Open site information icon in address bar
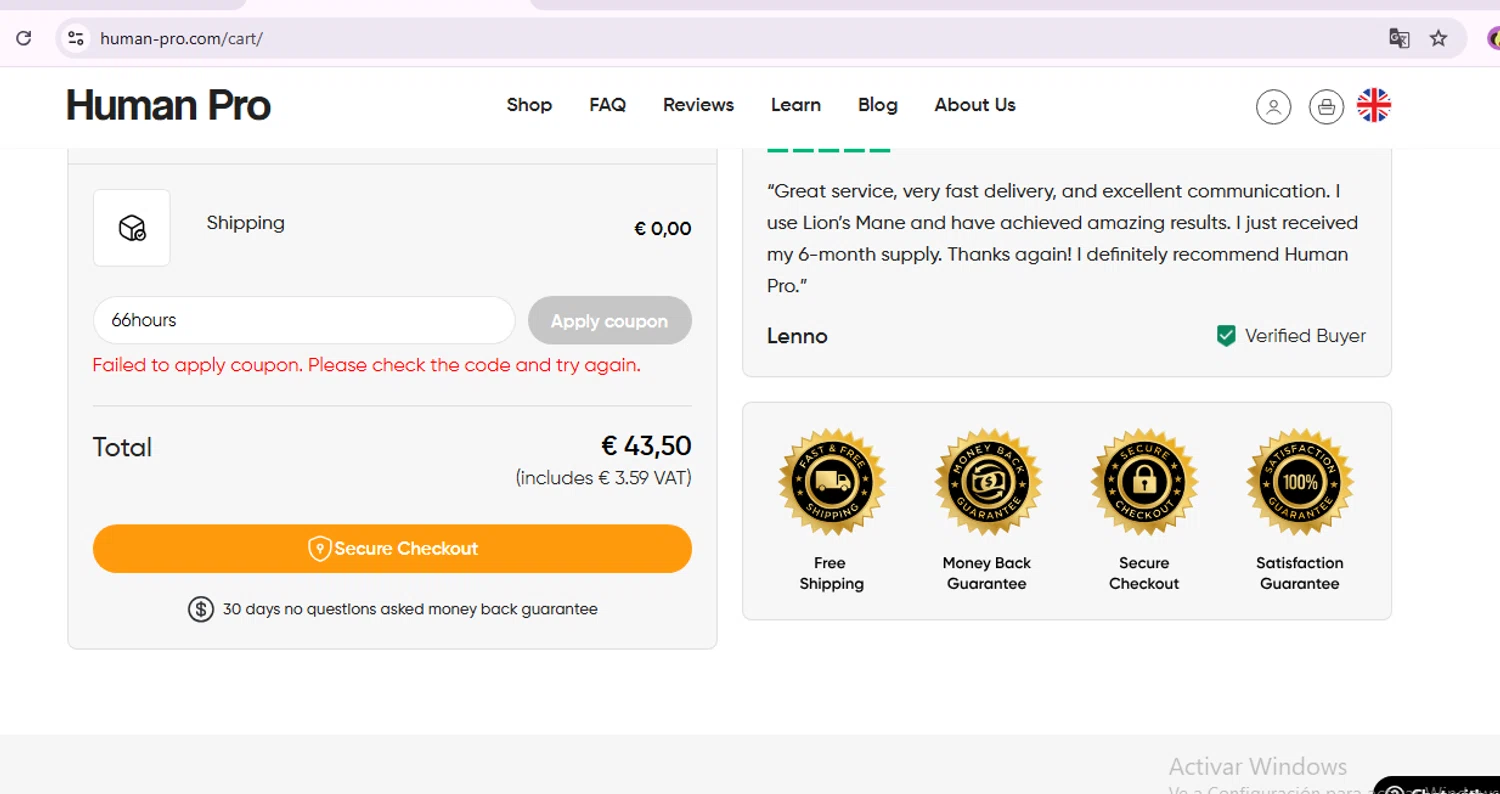This screenshot has width=1500, height=794. click(x=75, y=39)
